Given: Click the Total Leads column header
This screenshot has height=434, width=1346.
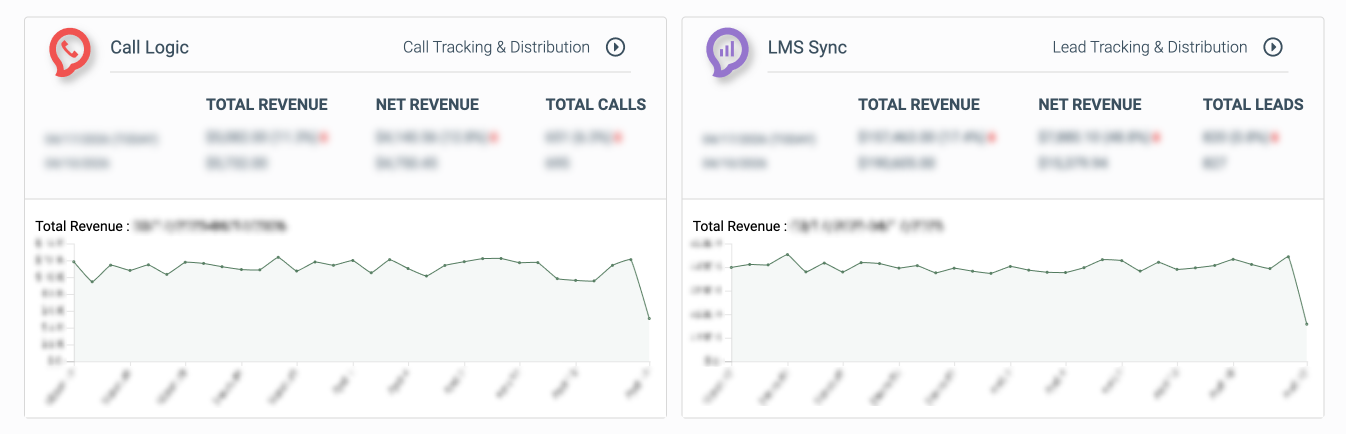Looking at the screenshot, I should (1252, 104).
